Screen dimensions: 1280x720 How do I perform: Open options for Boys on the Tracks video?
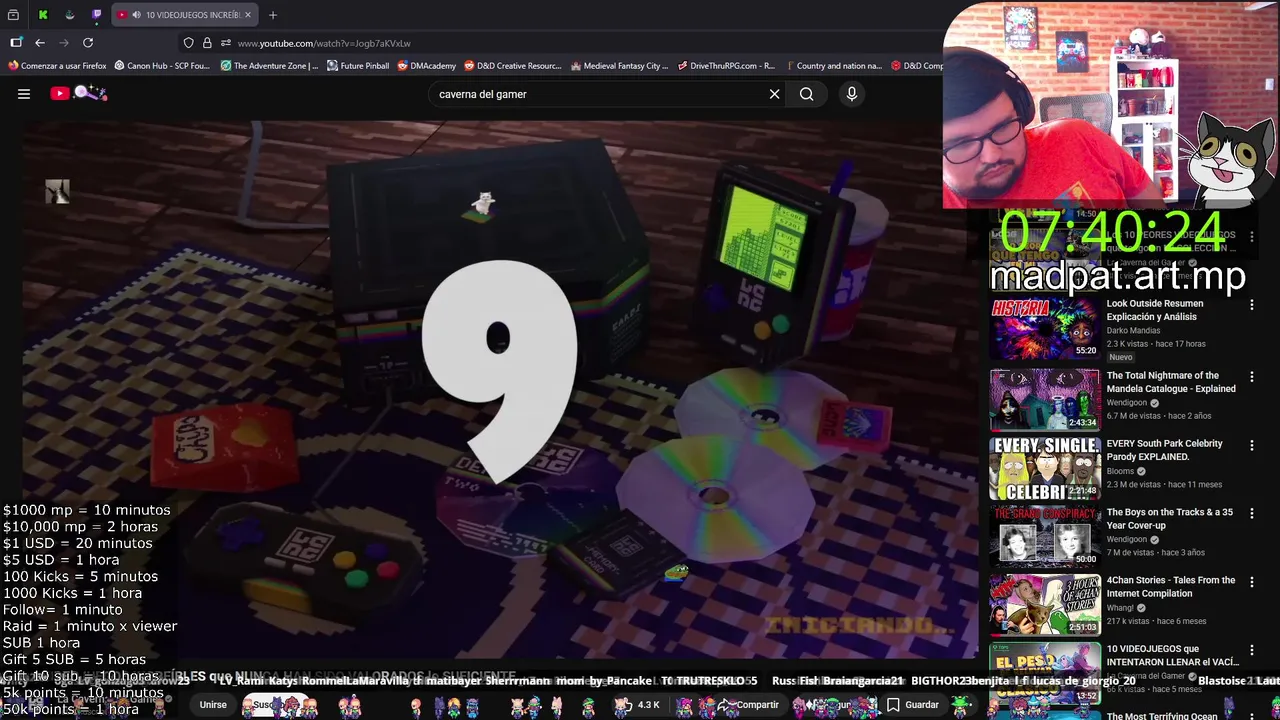1251,513
